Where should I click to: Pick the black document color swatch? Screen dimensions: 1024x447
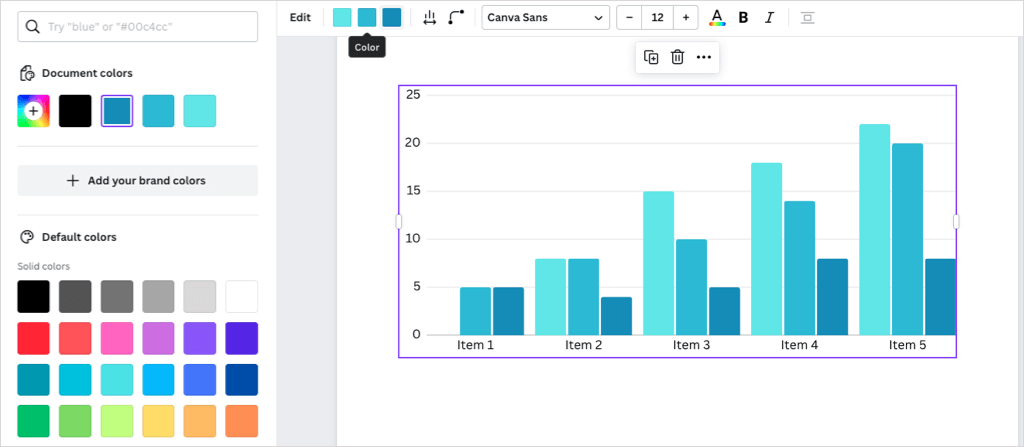(x=75, y=111)
